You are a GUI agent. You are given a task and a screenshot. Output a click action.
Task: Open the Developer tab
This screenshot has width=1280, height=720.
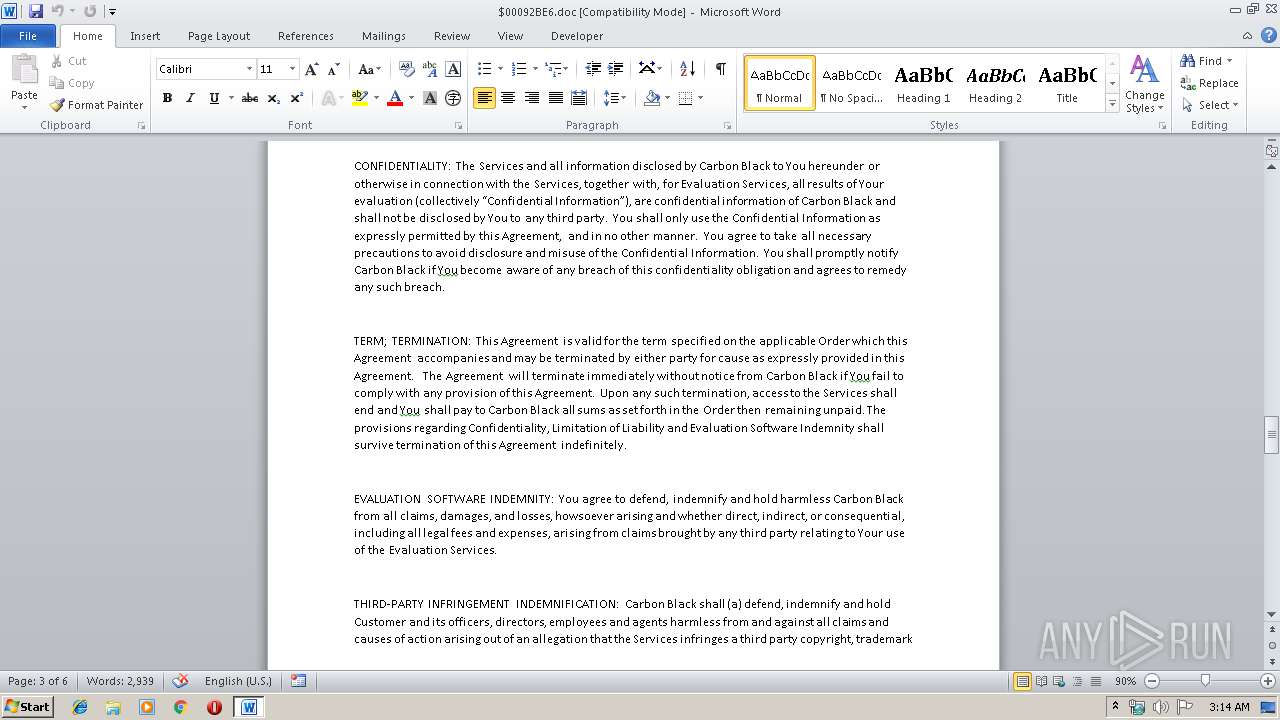(x=577, y=36)
